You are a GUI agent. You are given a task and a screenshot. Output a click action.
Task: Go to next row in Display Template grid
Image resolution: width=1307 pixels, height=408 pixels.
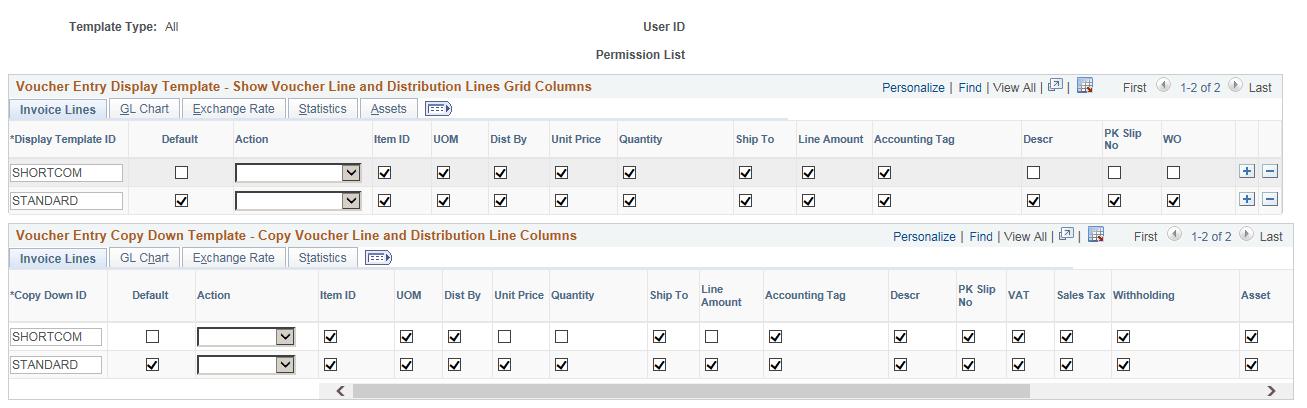point(1235,86)
